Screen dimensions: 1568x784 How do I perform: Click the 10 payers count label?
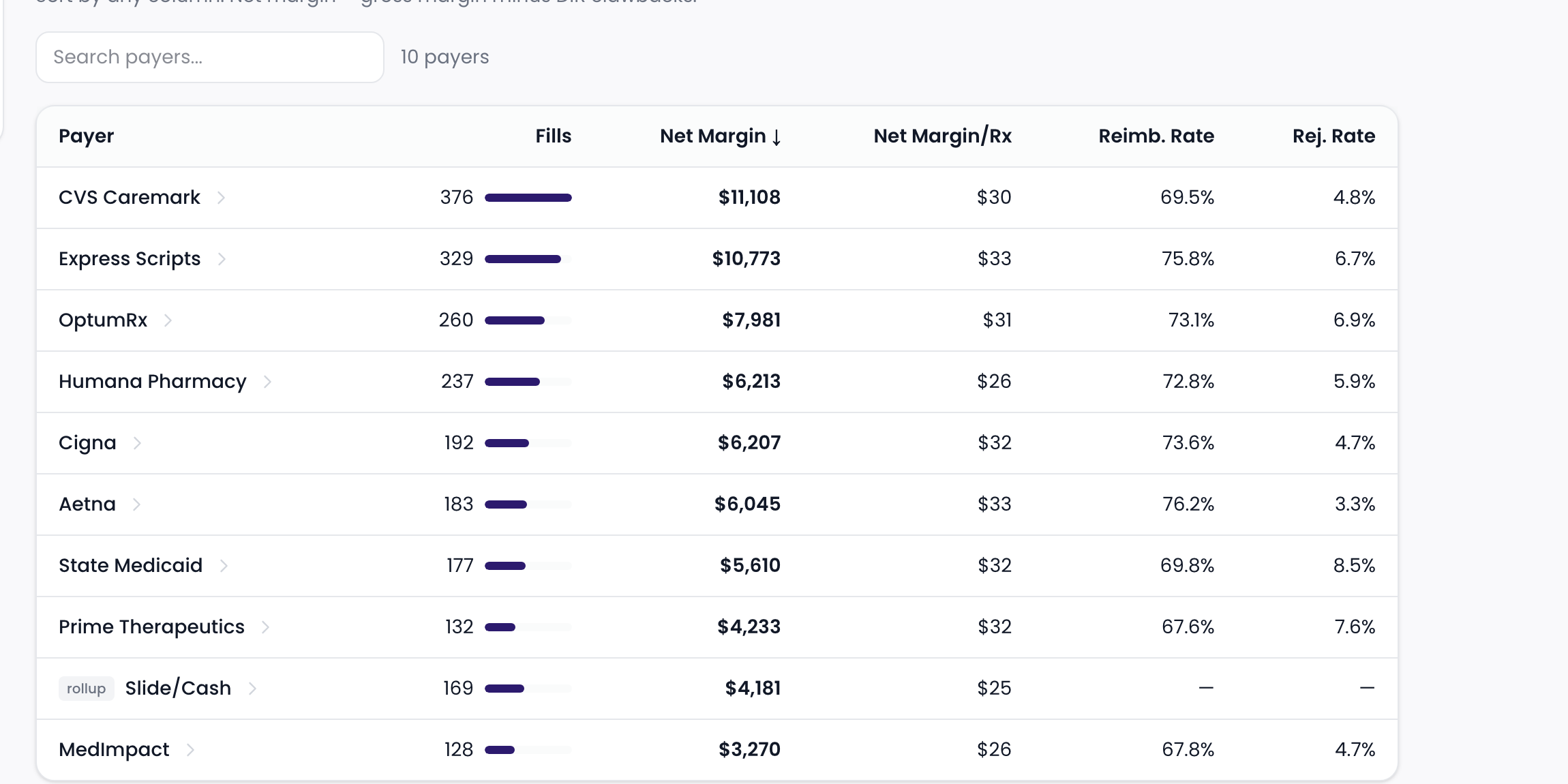click(x=445, y=57)
